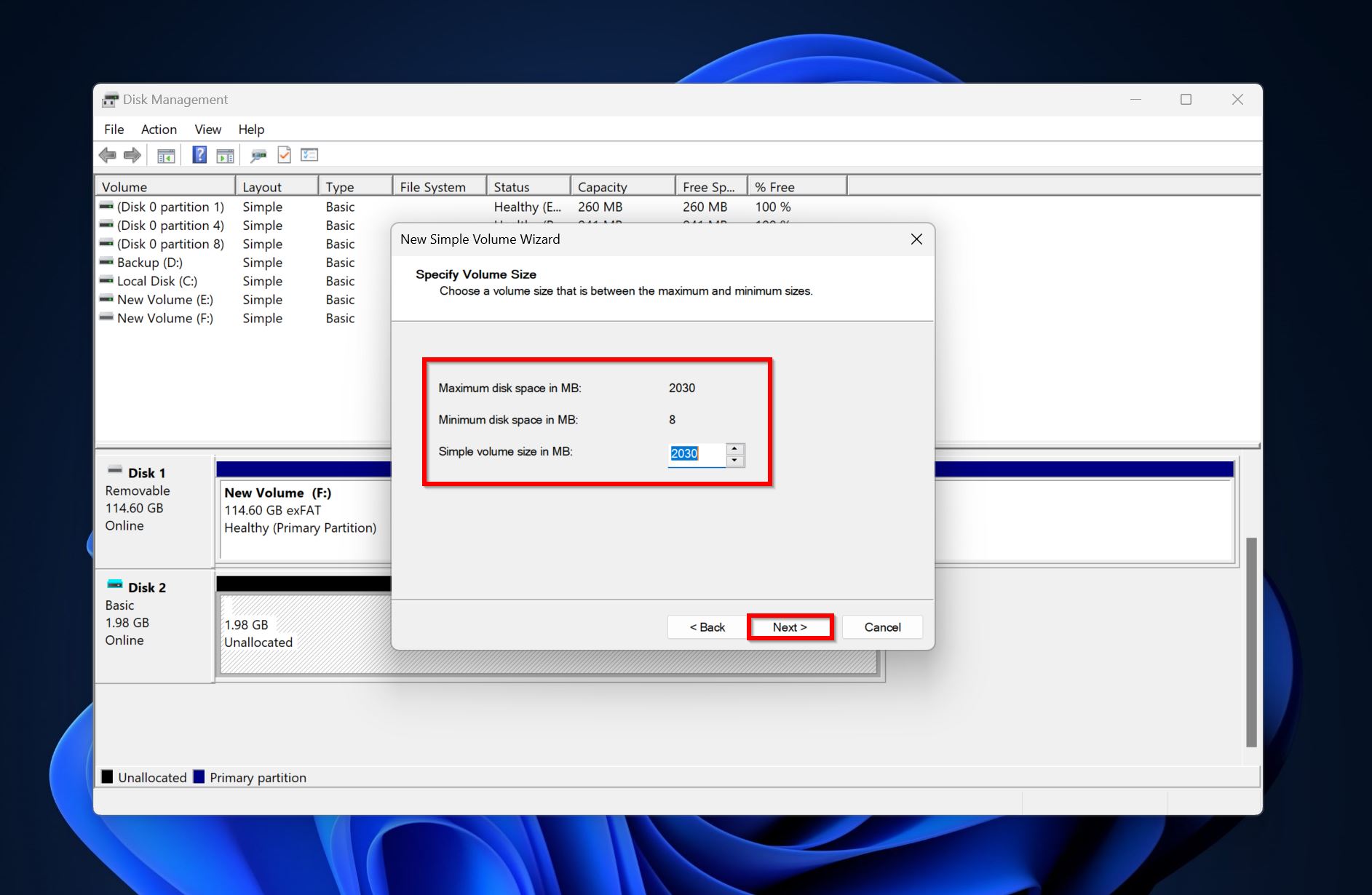Viewport: 1372px width, 895px height.
Task: Click Show/Hide Console Tree toolbar icon
Action: pyautogui.click(x=166, y=155)
